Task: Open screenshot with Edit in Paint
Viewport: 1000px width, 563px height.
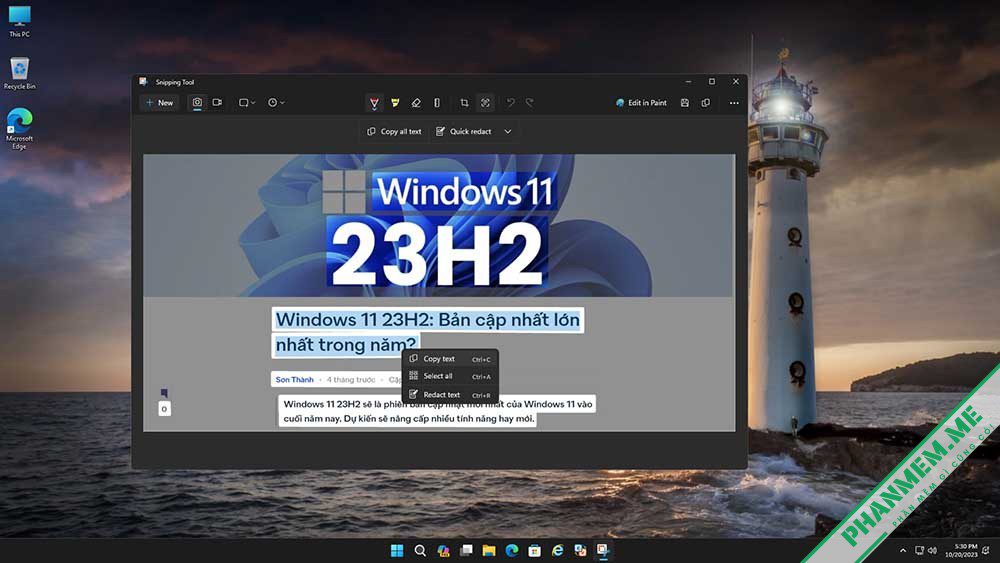Action: pyautogui.click(x=641, y=103)
